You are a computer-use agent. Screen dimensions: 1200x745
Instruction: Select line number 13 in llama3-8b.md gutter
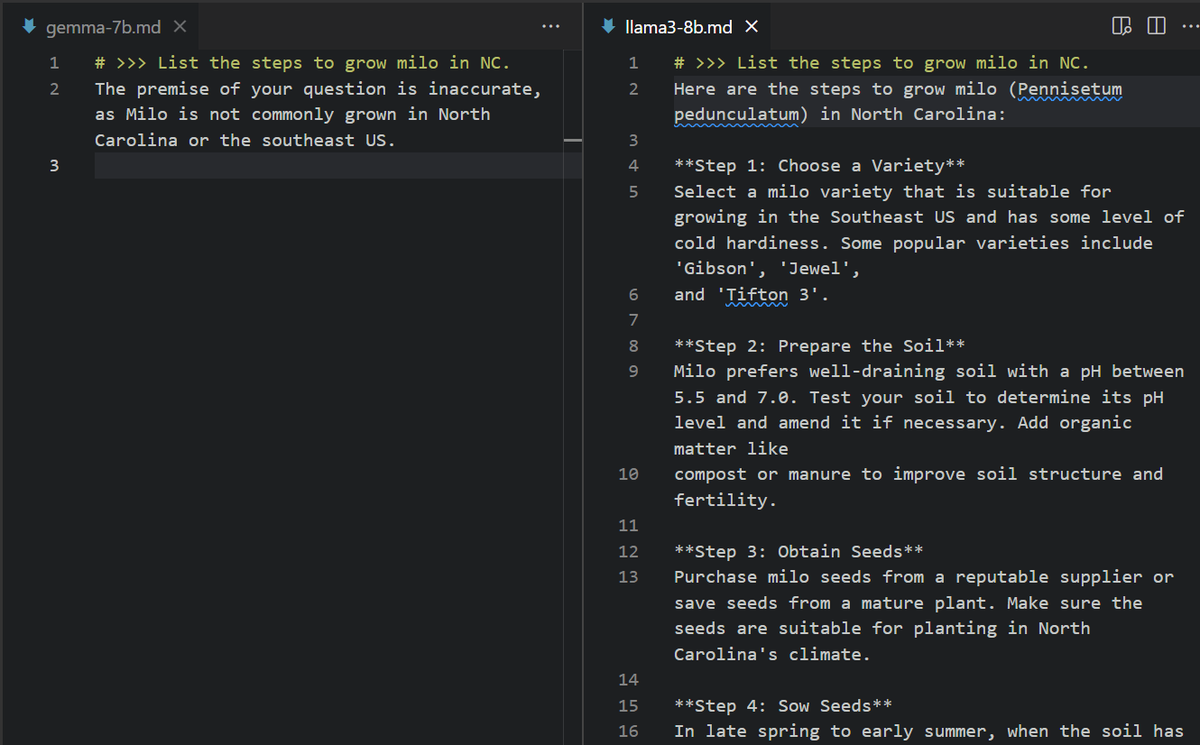(628, 577)
